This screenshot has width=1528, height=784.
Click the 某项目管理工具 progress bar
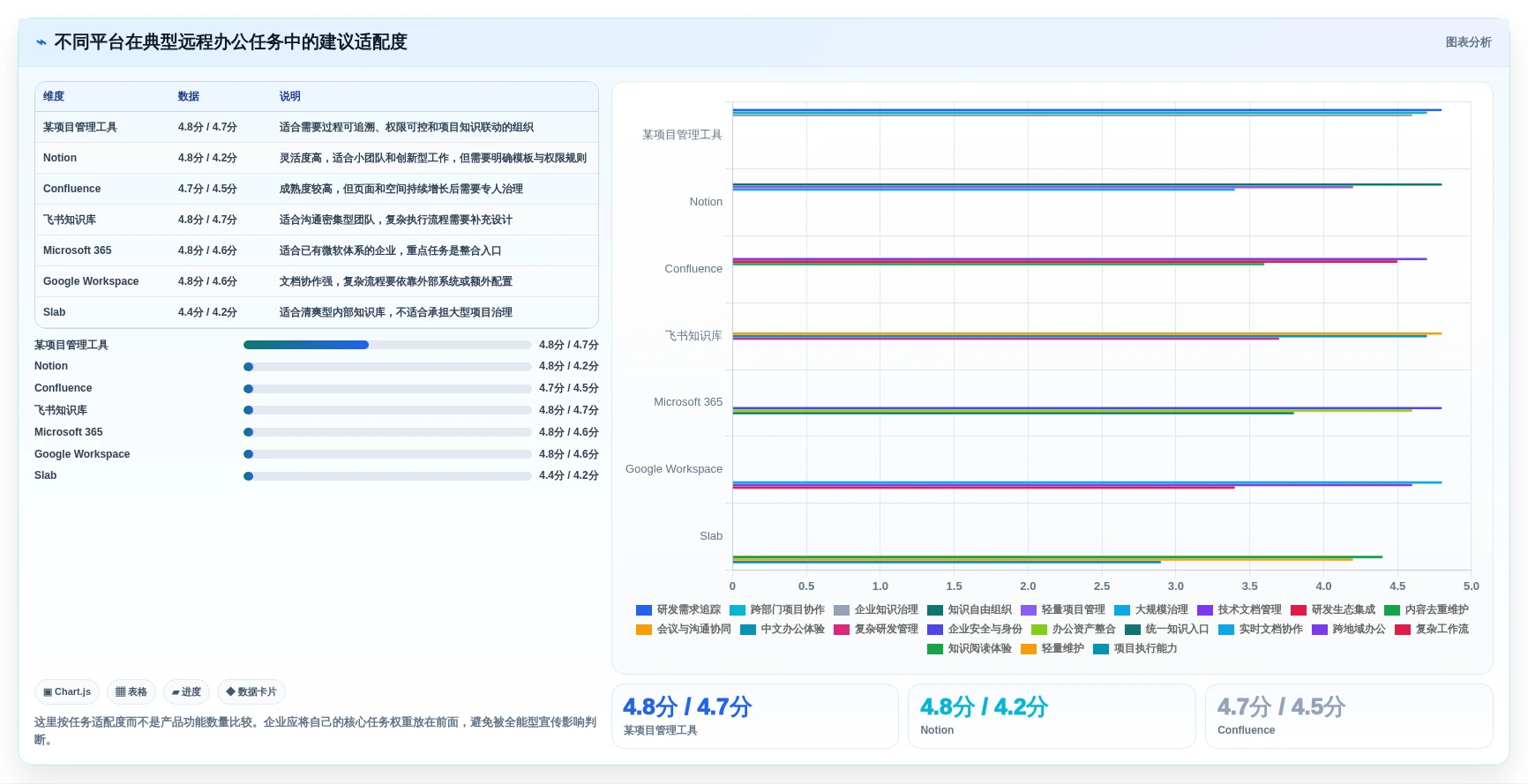point(387,345)
